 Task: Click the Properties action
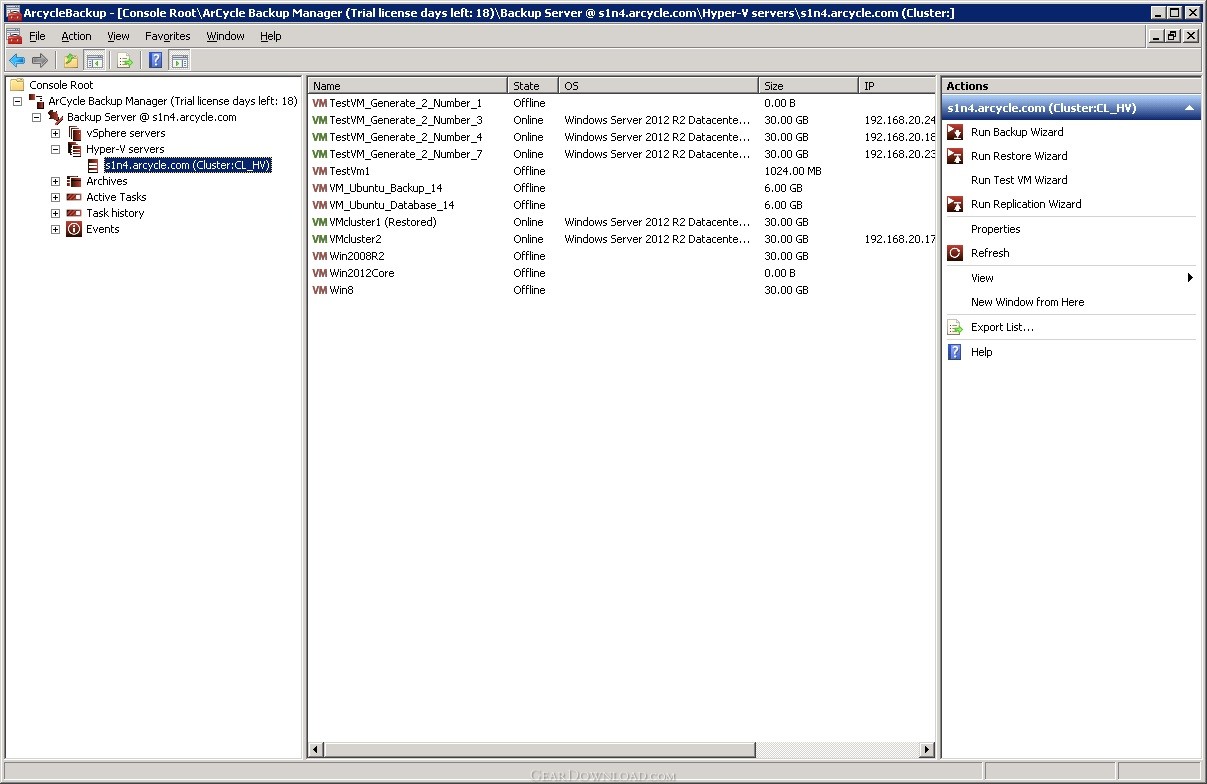pos(995,229)
